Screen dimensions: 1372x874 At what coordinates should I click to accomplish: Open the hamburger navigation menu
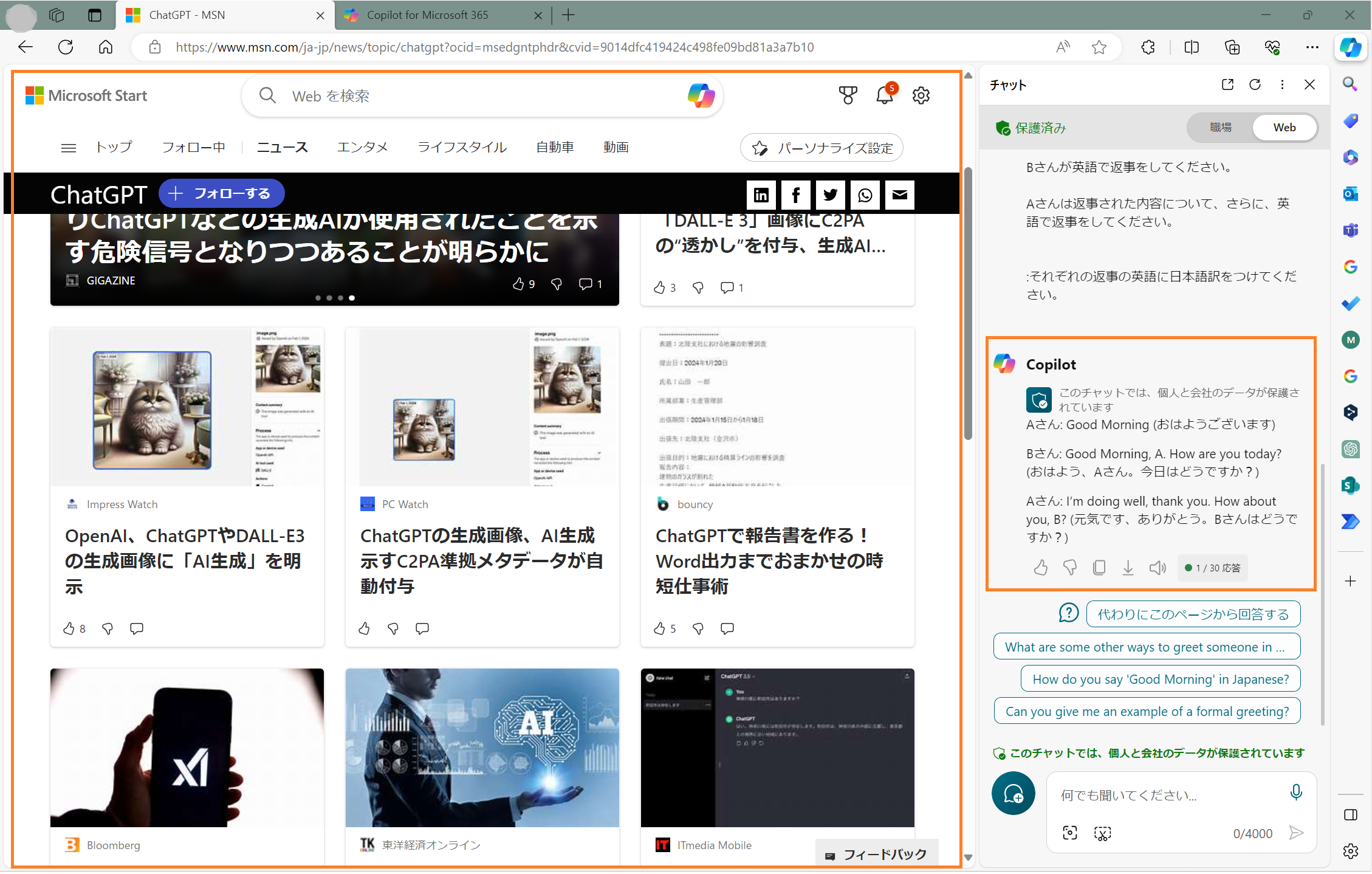tap(69, 148)
